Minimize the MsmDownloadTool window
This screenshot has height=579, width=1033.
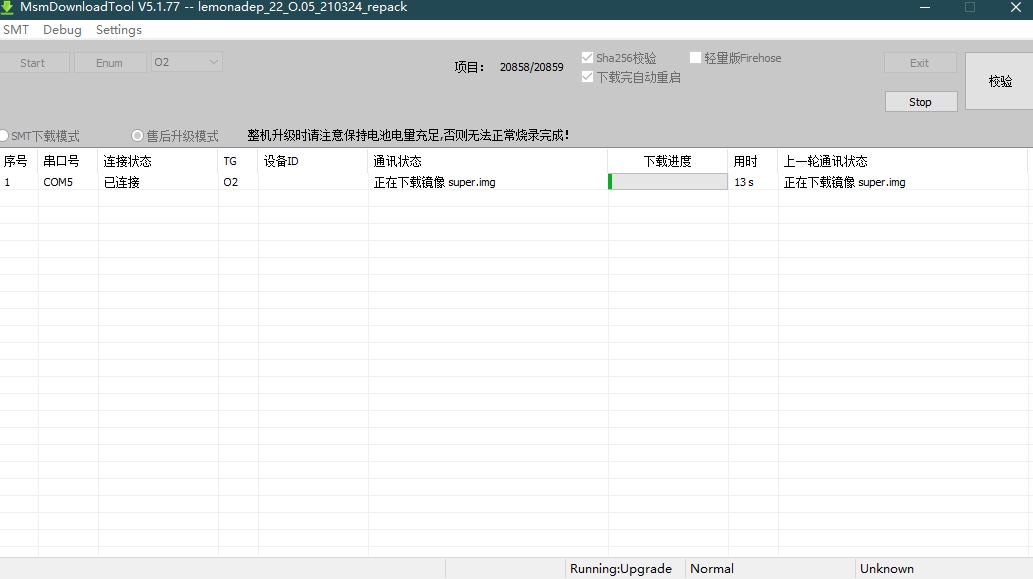[925, 7]
